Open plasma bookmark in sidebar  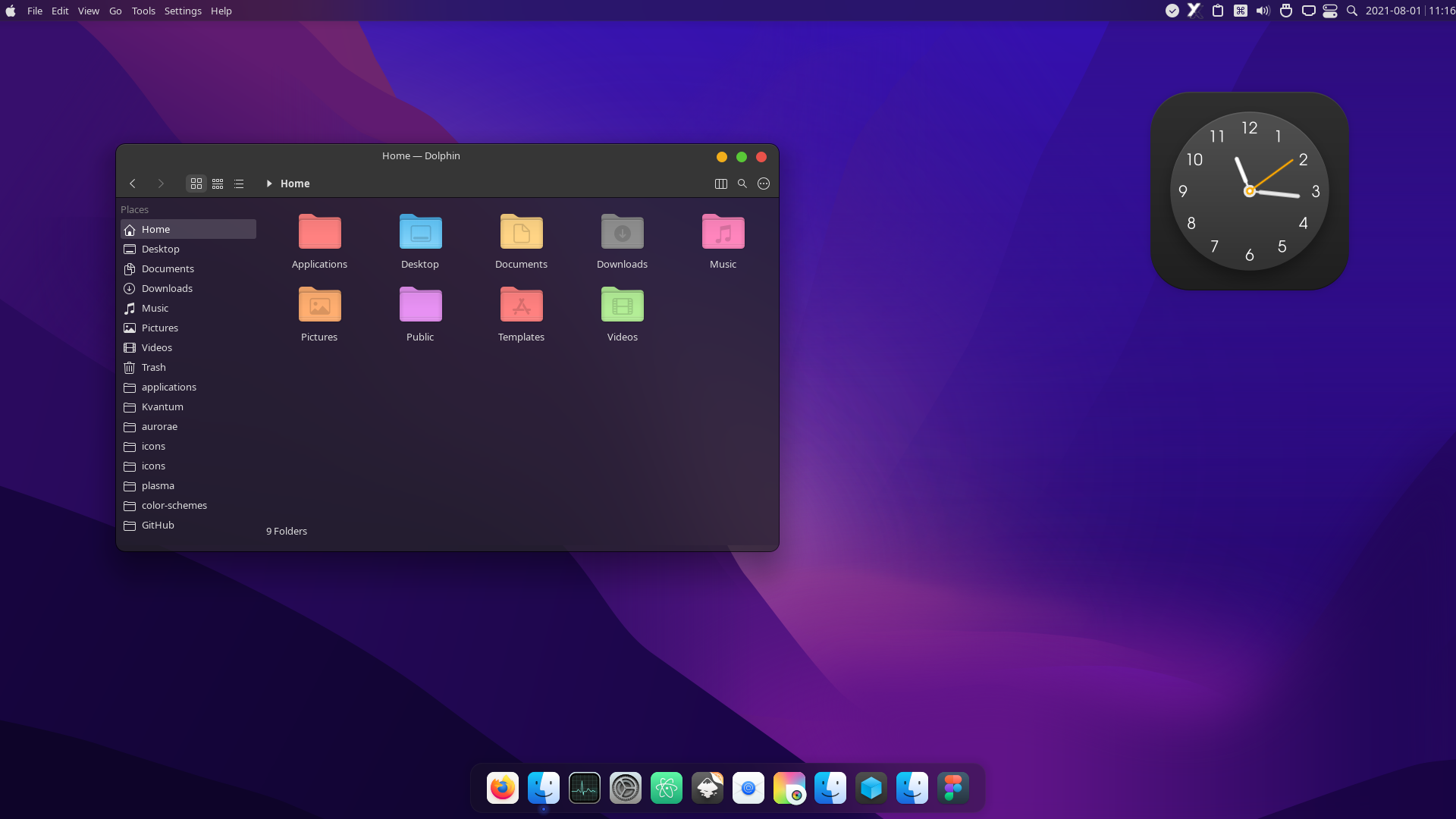188,485
